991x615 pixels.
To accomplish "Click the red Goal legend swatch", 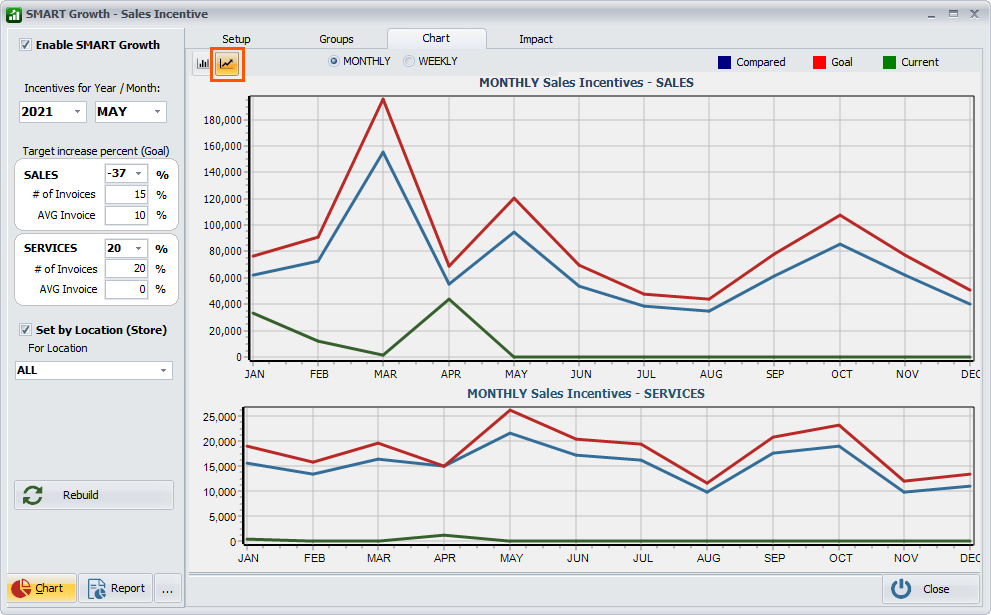I will pyautogui.click(x=819, y=62).
